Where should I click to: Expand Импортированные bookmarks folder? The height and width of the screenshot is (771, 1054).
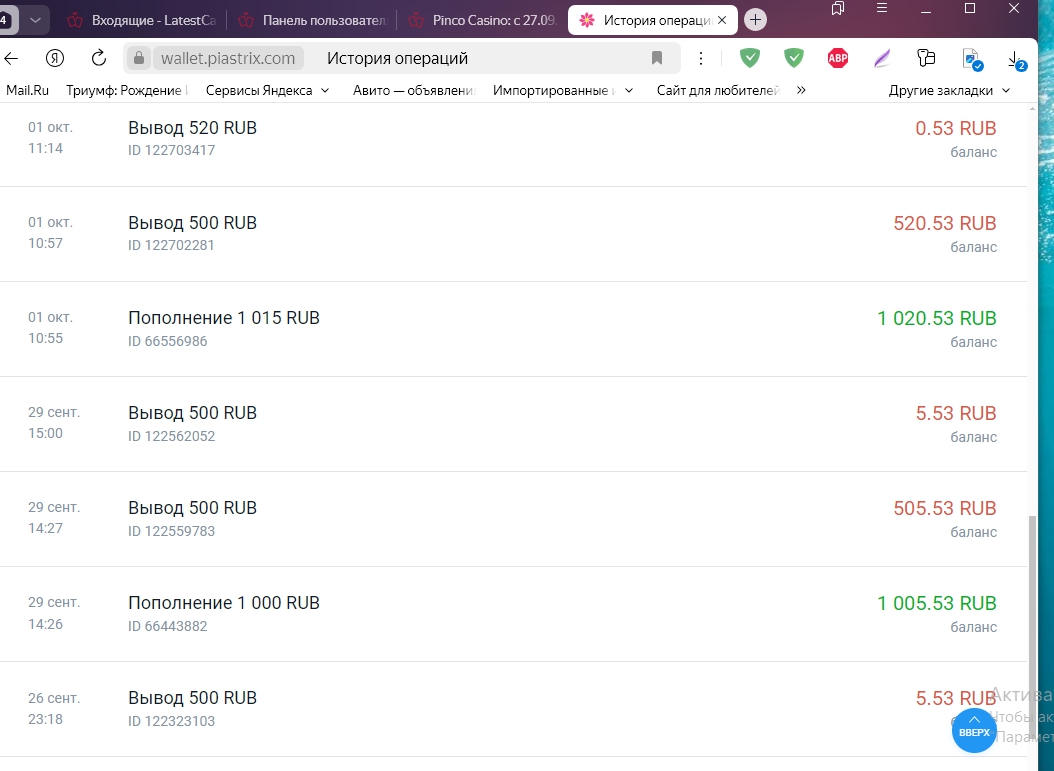563,90
